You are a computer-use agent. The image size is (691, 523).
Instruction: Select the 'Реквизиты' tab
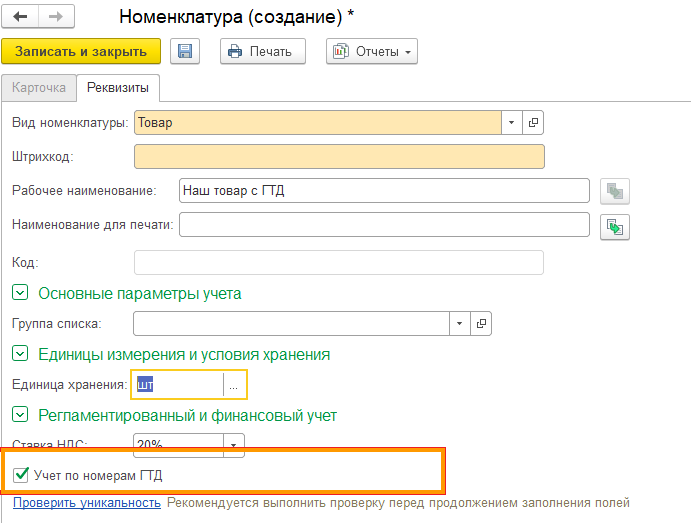[x=118, y=88]
